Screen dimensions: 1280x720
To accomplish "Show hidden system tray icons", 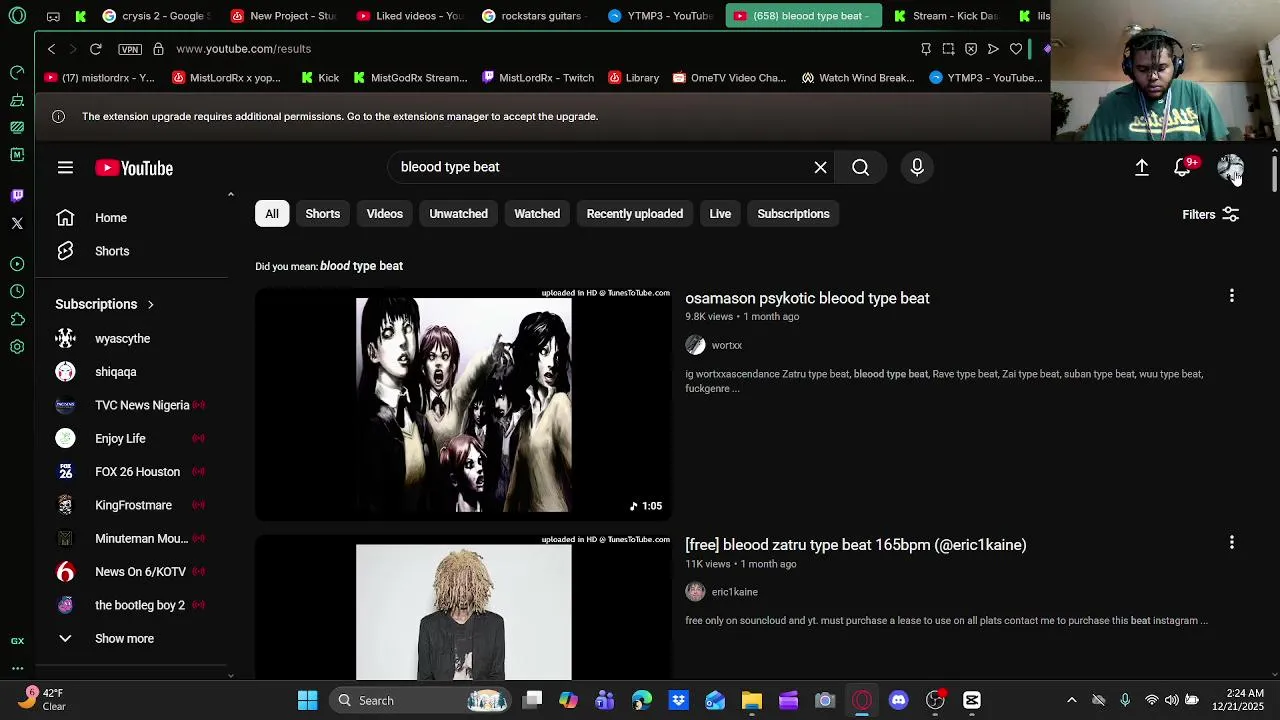I will click(x=1072, y=700).
